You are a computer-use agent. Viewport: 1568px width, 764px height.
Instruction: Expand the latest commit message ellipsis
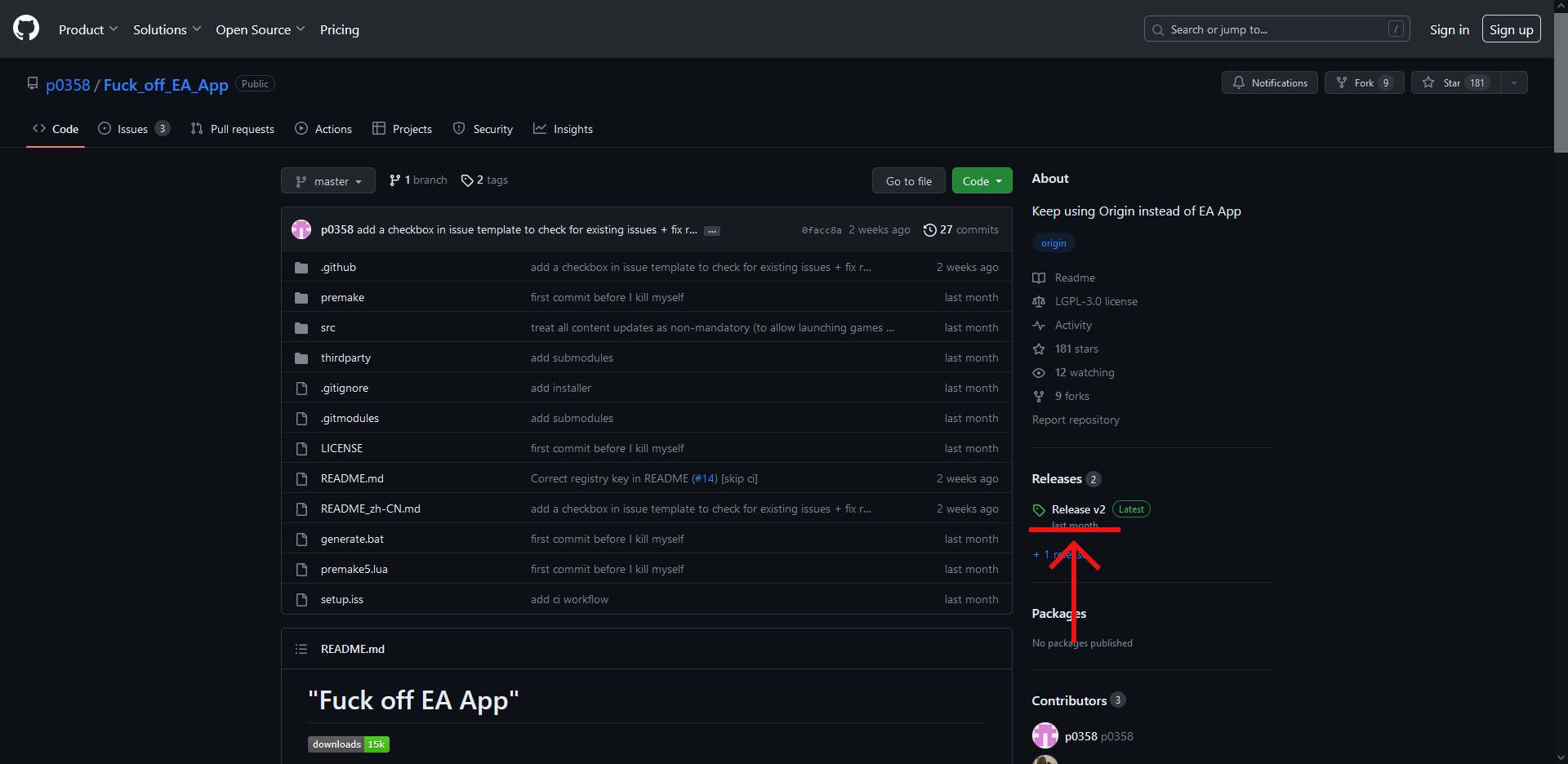coord(712,231)
